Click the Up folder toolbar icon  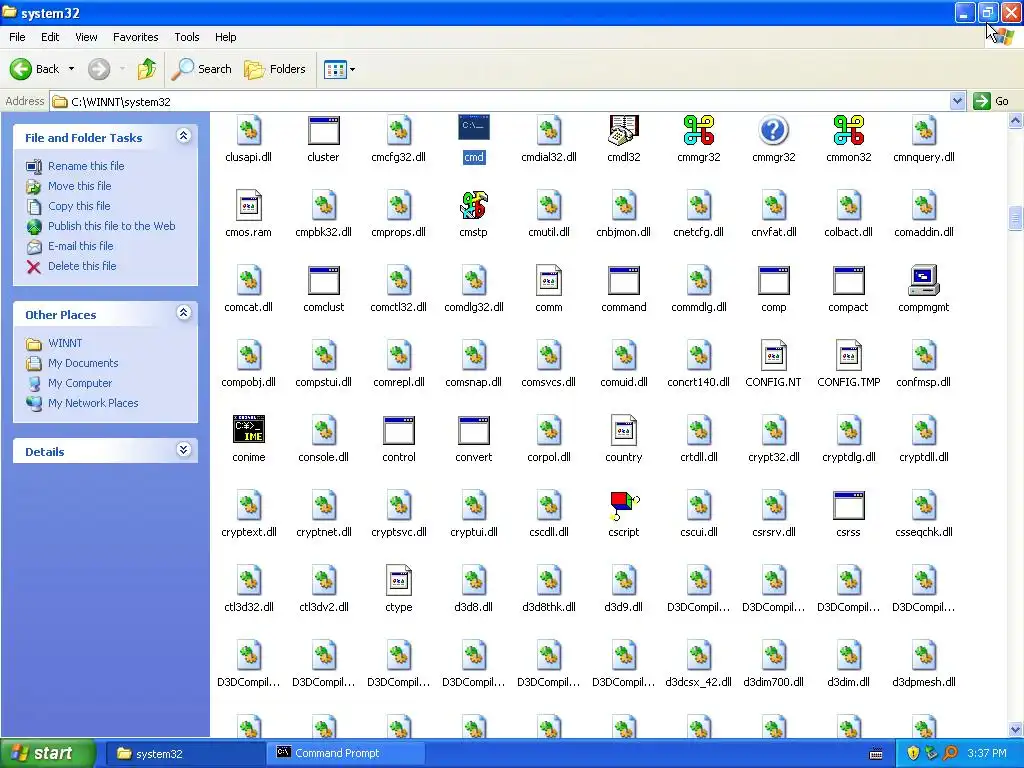pos(147,69)
